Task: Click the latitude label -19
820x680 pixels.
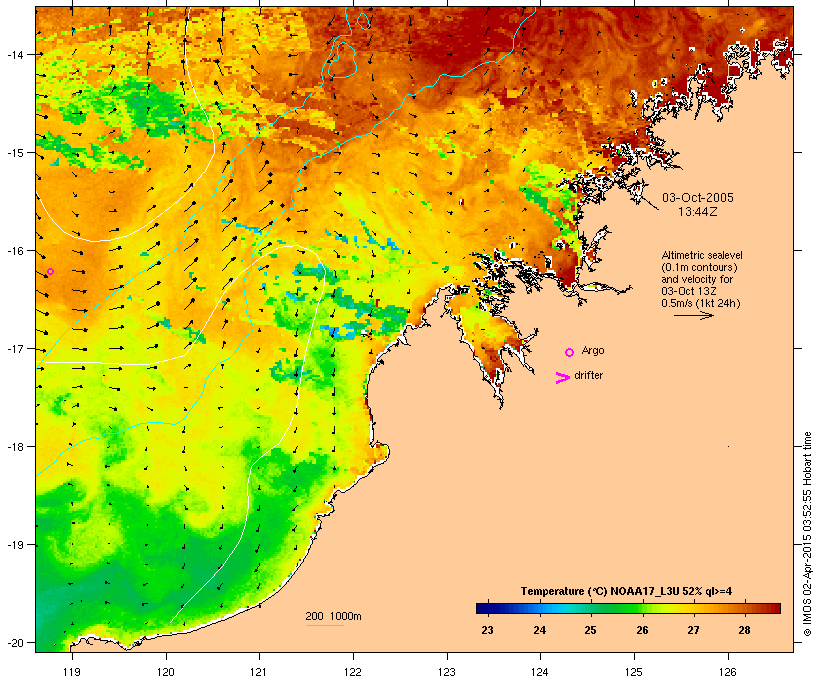Action: click(x=15, y=545)
